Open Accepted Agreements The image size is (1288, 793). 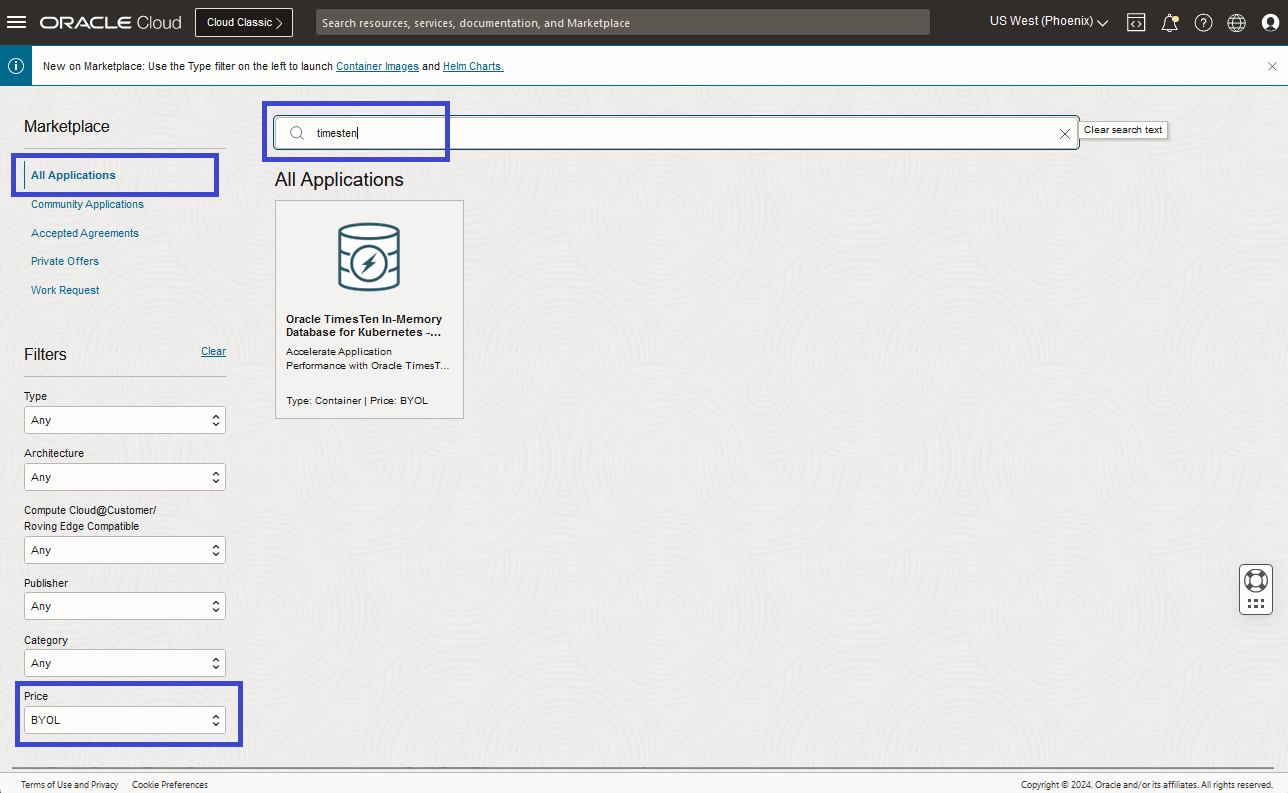(x=85, y=233)
